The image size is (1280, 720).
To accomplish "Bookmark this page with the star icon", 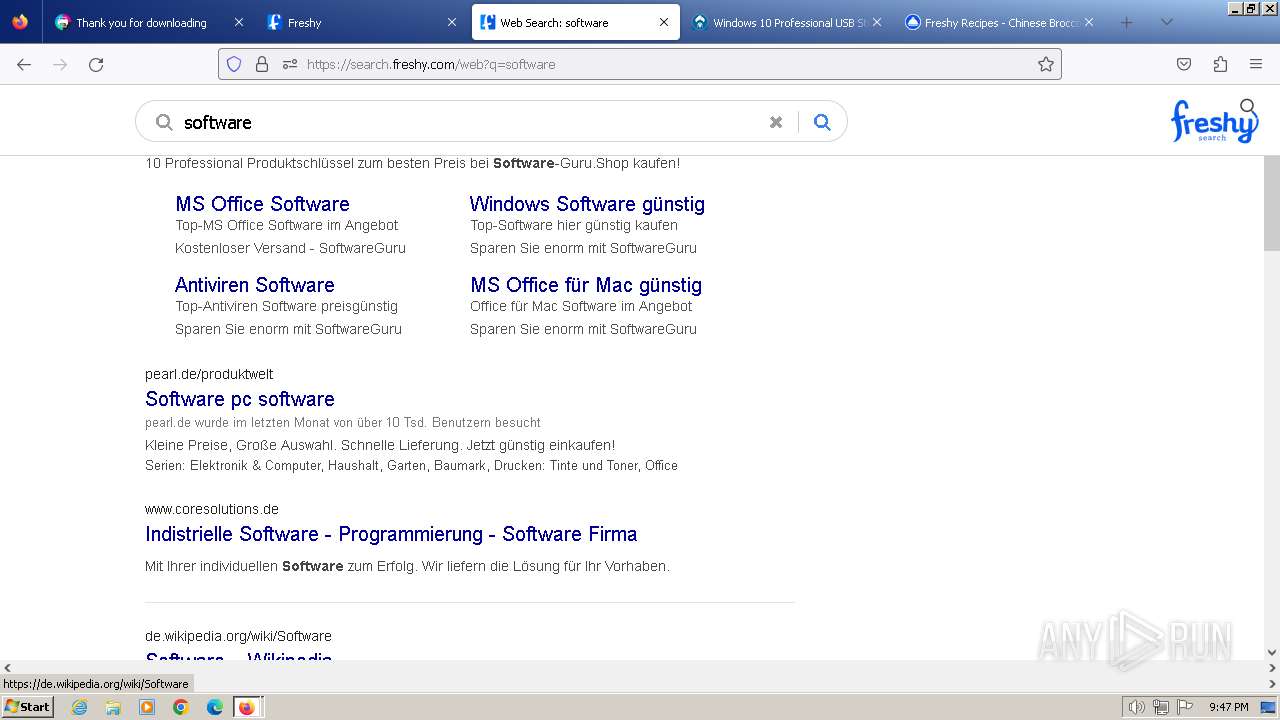I will pos(1046,64).
